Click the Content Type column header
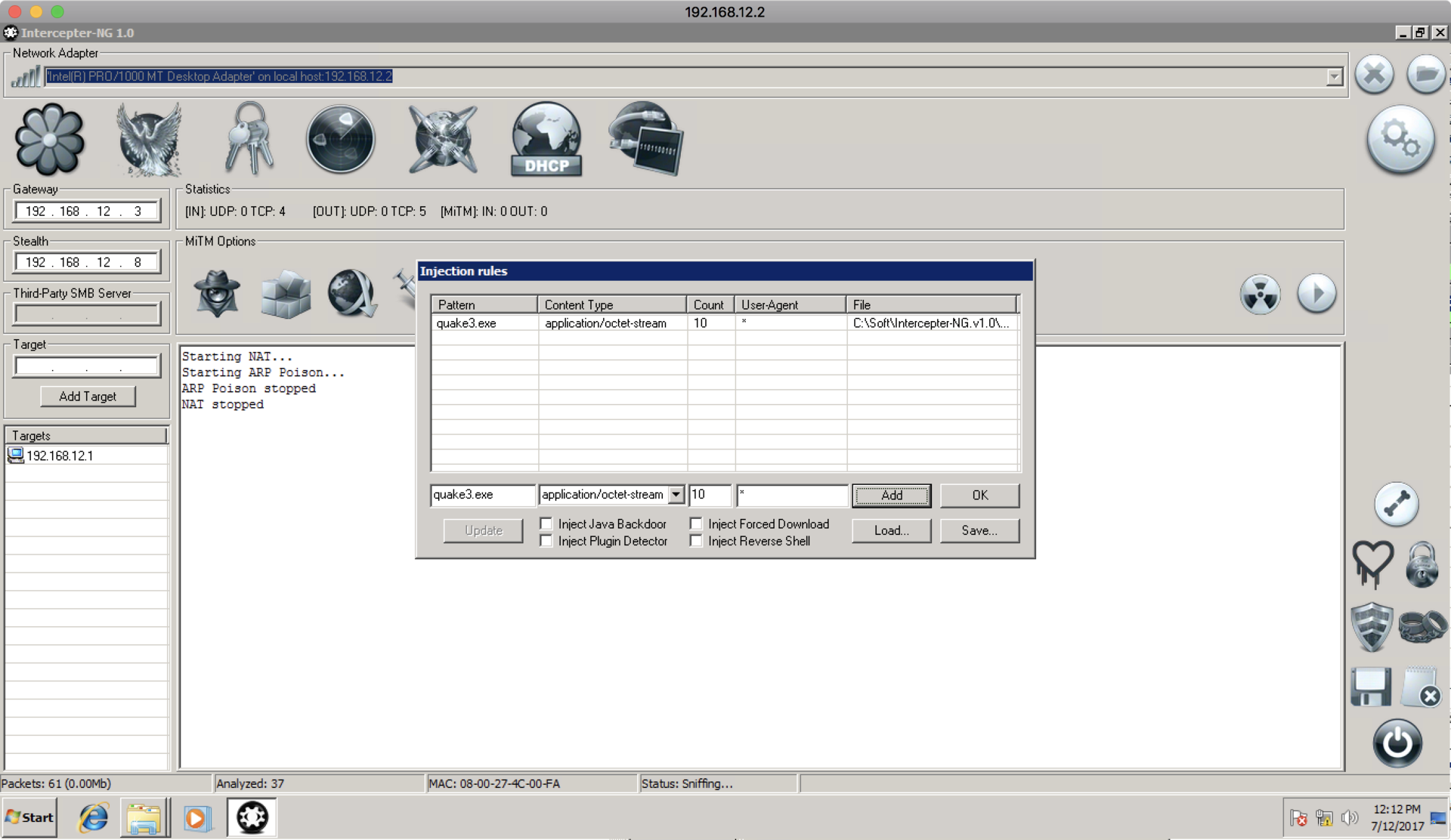 tap(611, 304)
